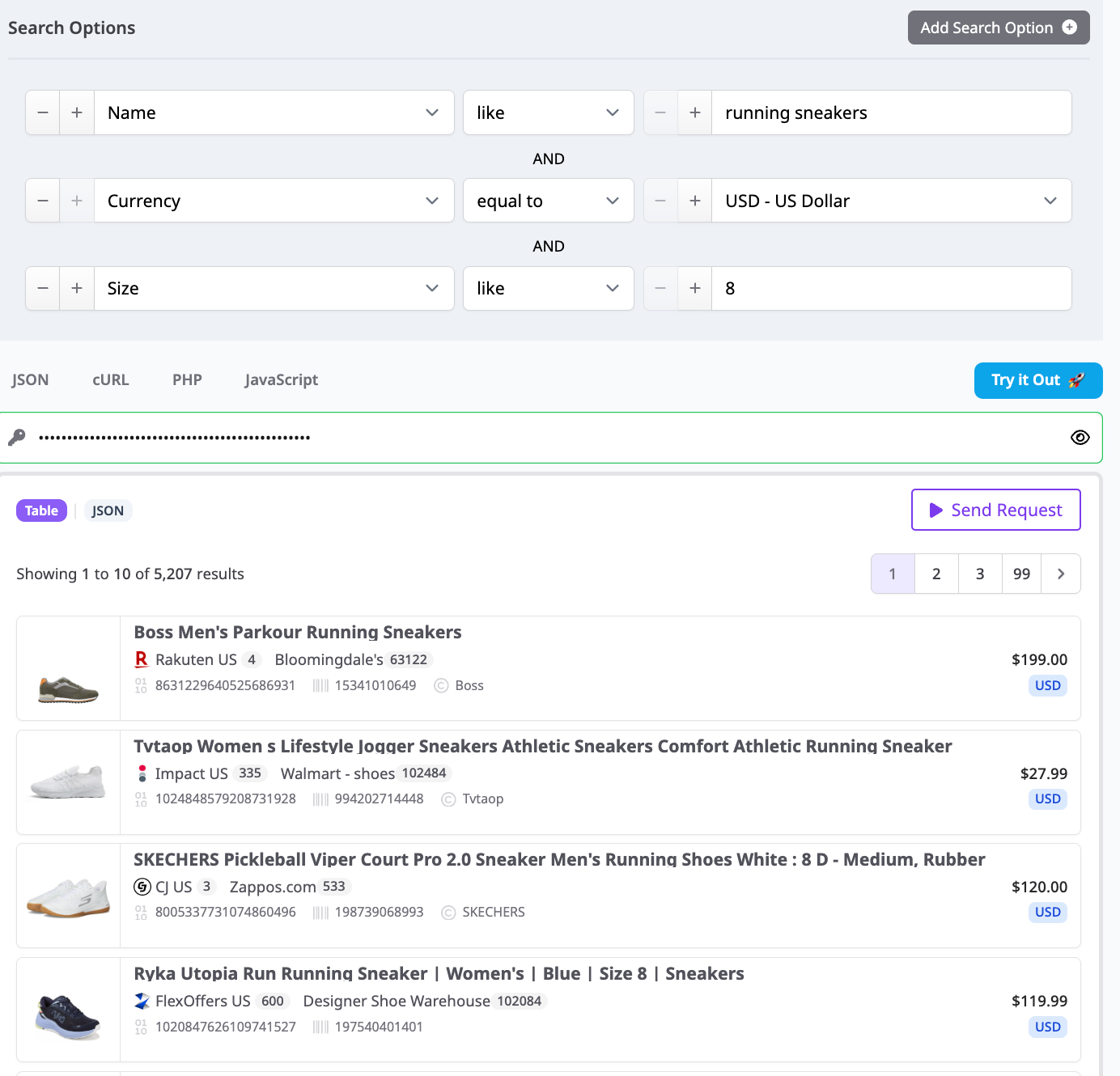Click the white Tvtaop sneaker thumbnail
The height and width of the screenshot is (1076, 1120).
pyautogui.click(x=69, y=782)
